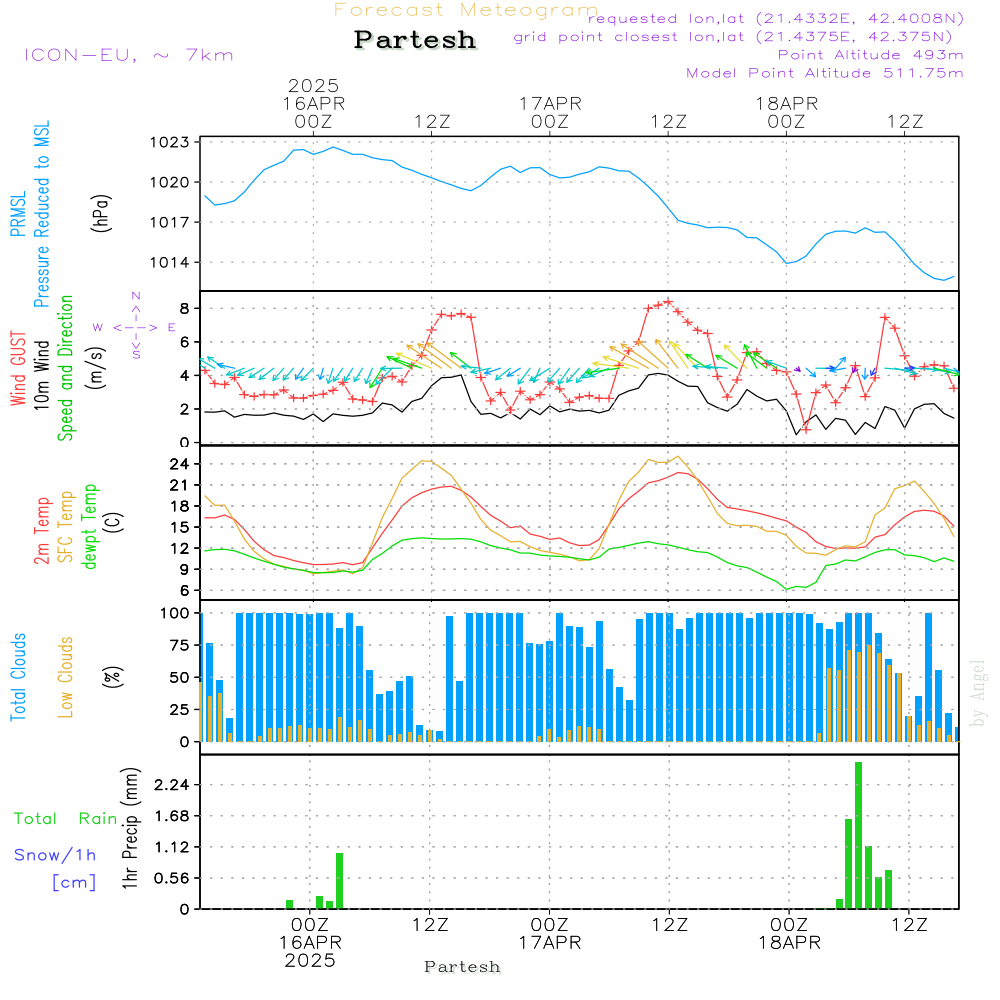
Task: Click the 1020 pressure axis value
Action: [x=170, y=182]
